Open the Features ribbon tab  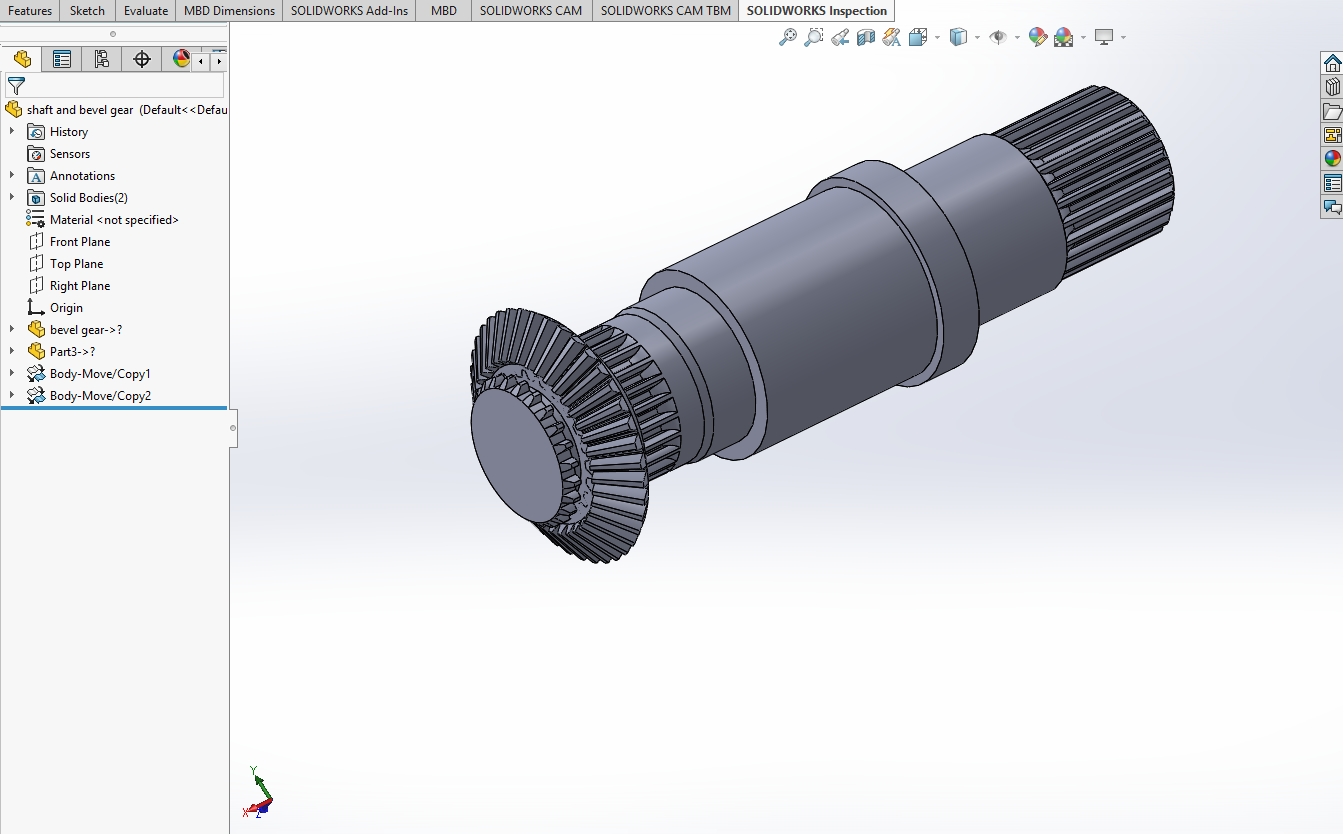pos(30,11)
